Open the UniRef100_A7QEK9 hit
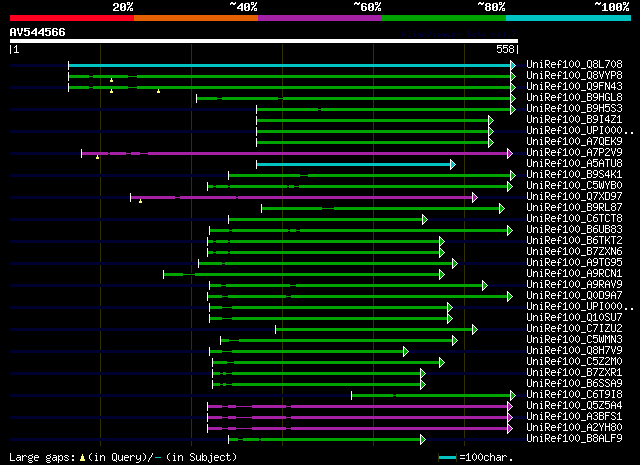Viewport: 640px width, 465px height. pyautogui.click(x=574, y=141)
